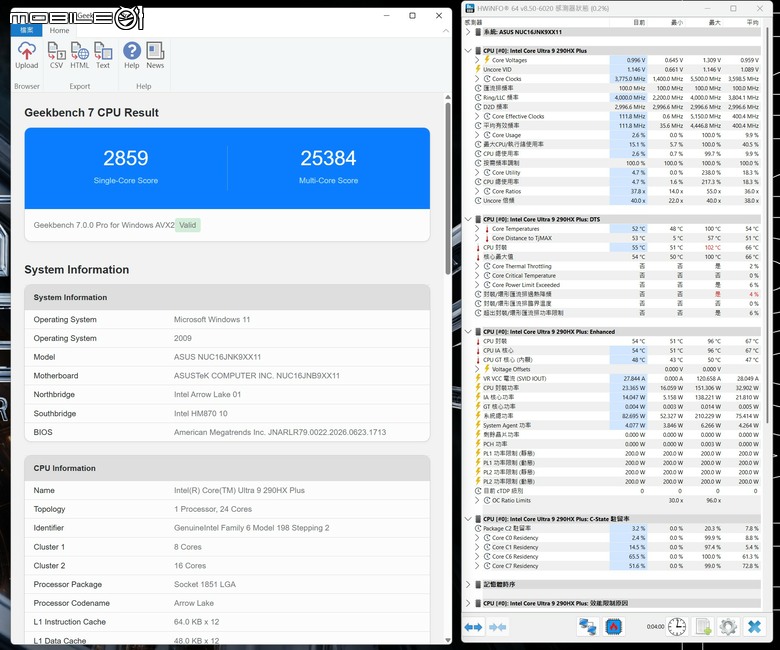Collapse the Enhanced sensor group
This screenshot has width=780, height=650.
(468, 332)
